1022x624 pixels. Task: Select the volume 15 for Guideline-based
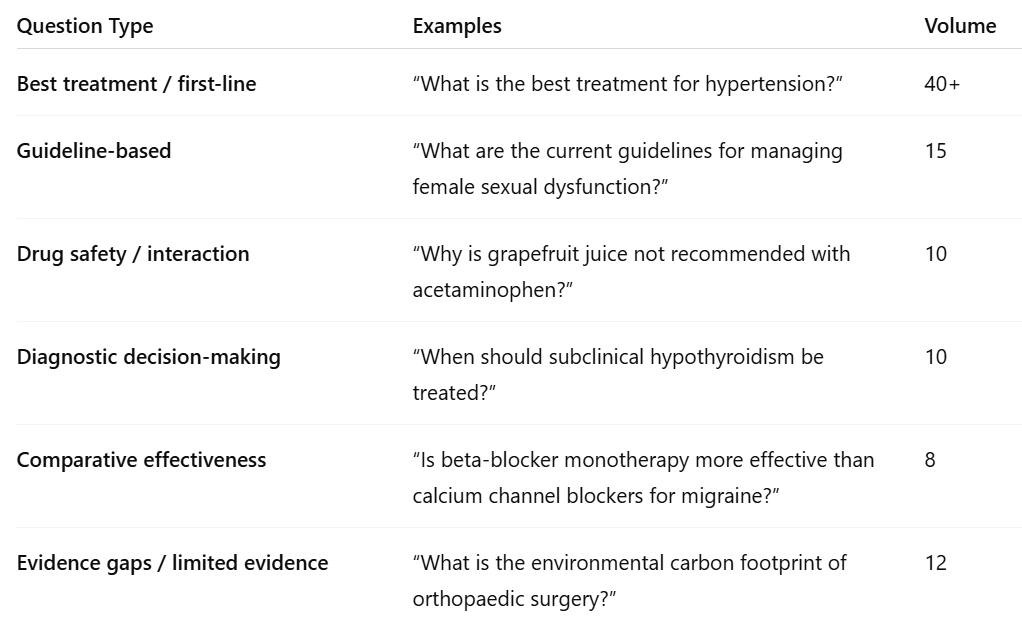(x=936, y=151)
